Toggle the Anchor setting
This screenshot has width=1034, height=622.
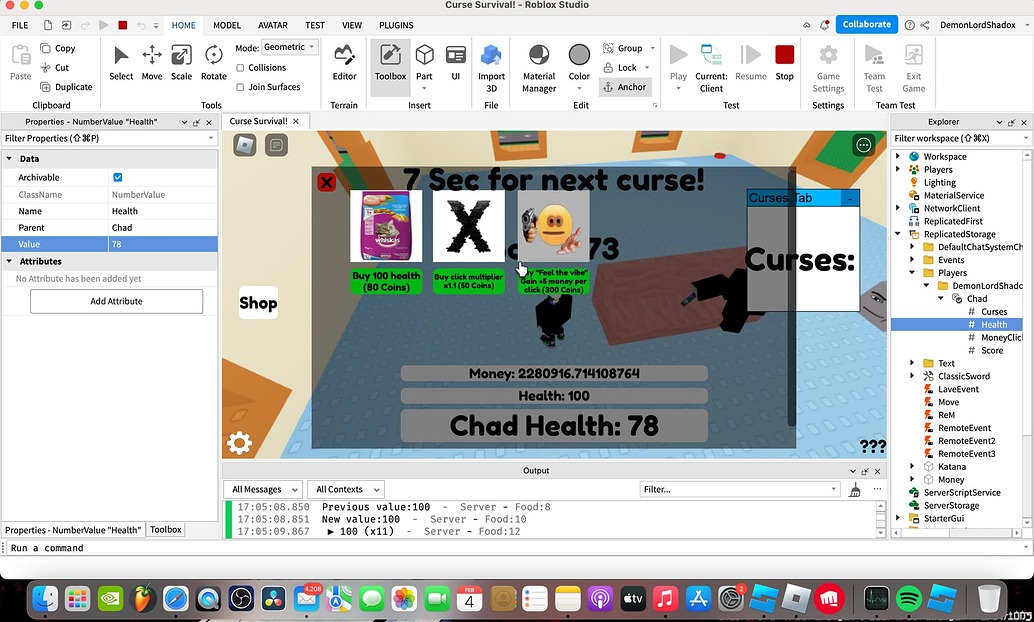tap(625, 87)
